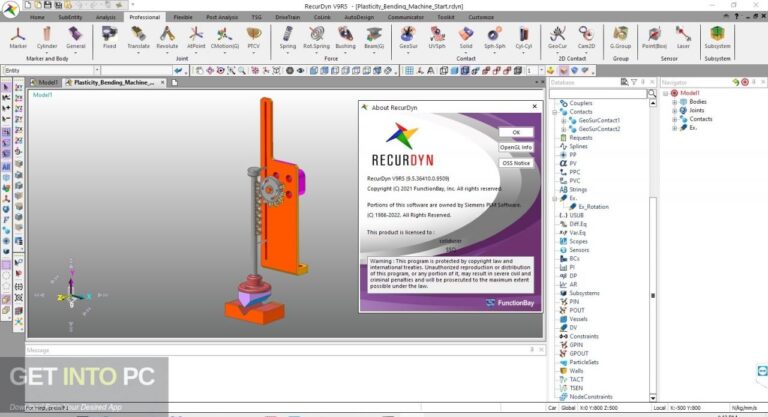Create a Cyl-Cyl contact
768x417 pixels.
524,38
